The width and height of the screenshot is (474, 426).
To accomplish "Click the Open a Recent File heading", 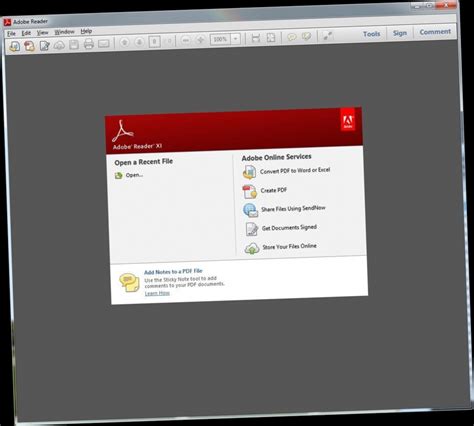I will click(x=144, y=162).
